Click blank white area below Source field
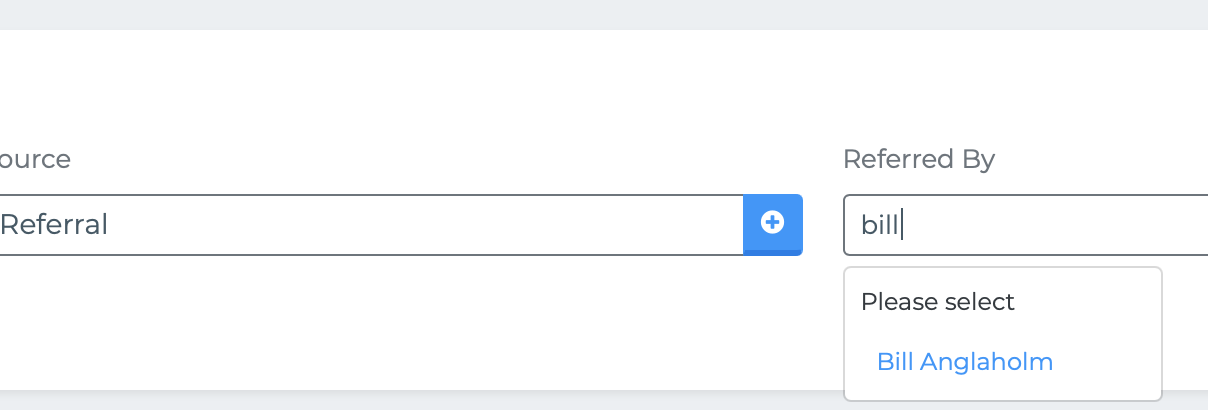 click(400, 320)
